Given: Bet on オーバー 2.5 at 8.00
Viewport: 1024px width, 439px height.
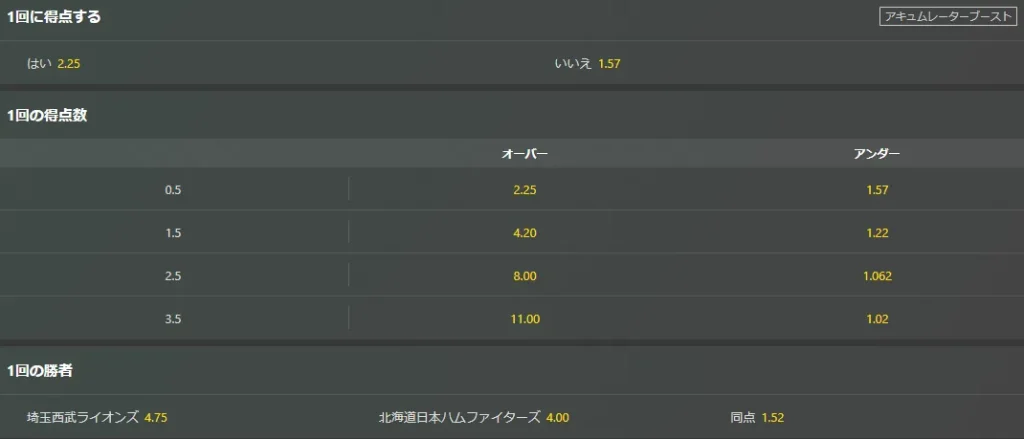Looking at the screenshot, I should 524,276.
